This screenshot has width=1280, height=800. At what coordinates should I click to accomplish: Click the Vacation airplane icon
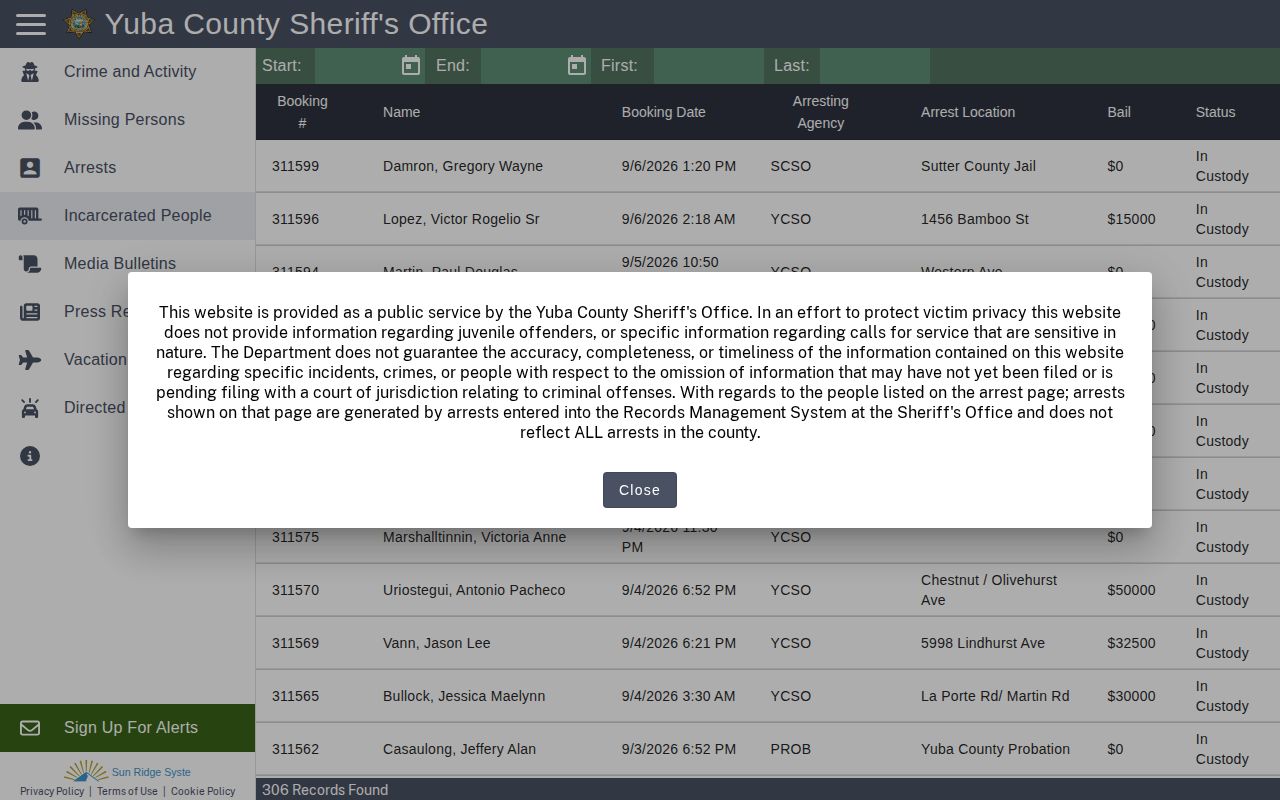30,360
